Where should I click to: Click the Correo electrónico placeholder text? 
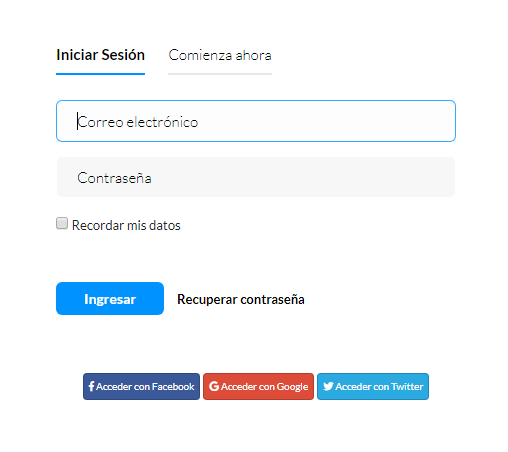138,122
